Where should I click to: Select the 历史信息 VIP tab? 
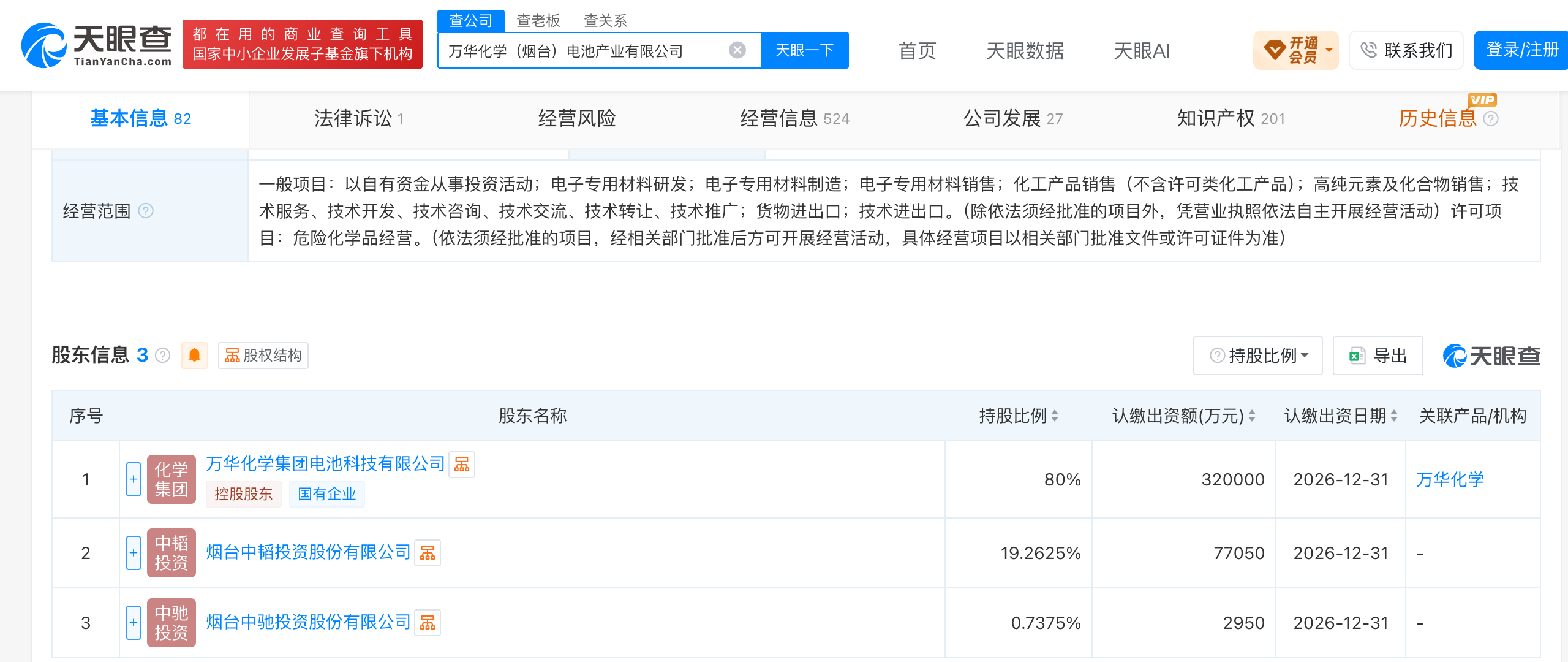point(1437,119)
